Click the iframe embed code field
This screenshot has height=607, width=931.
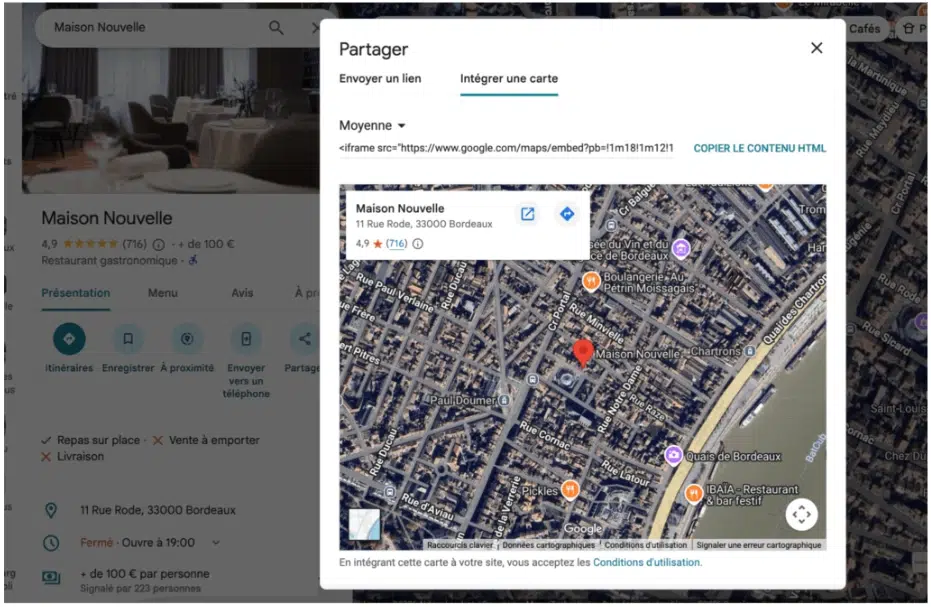click(506, 148)
